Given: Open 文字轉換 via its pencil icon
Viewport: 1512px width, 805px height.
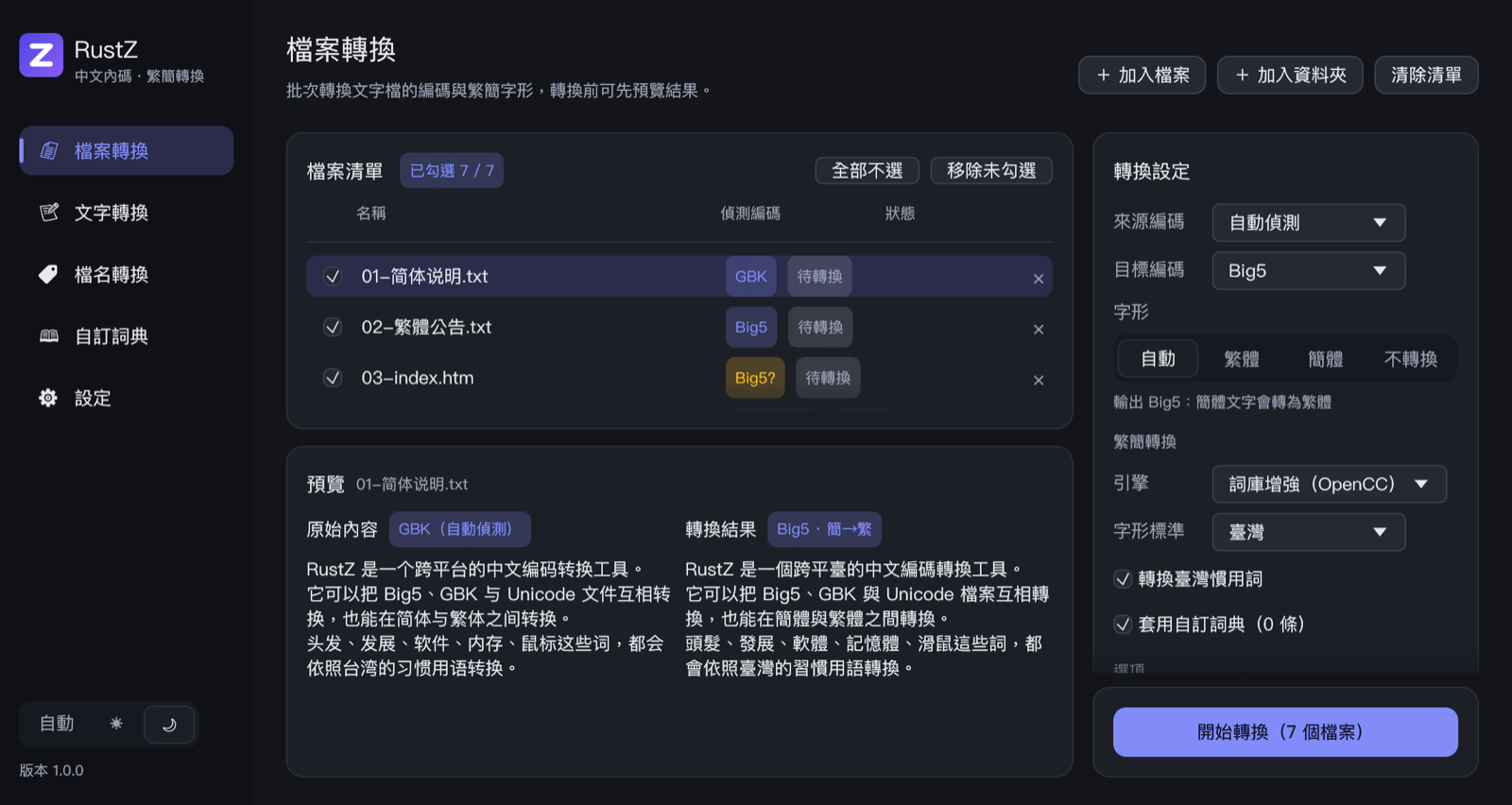Looking at the screenshot, I should 49,213.
